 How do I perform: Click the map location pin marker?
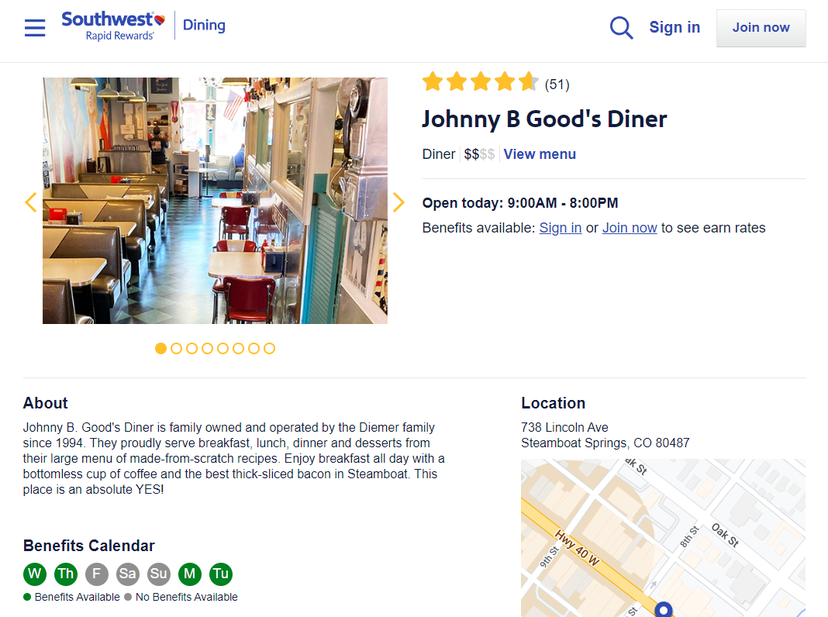(664, 609)
